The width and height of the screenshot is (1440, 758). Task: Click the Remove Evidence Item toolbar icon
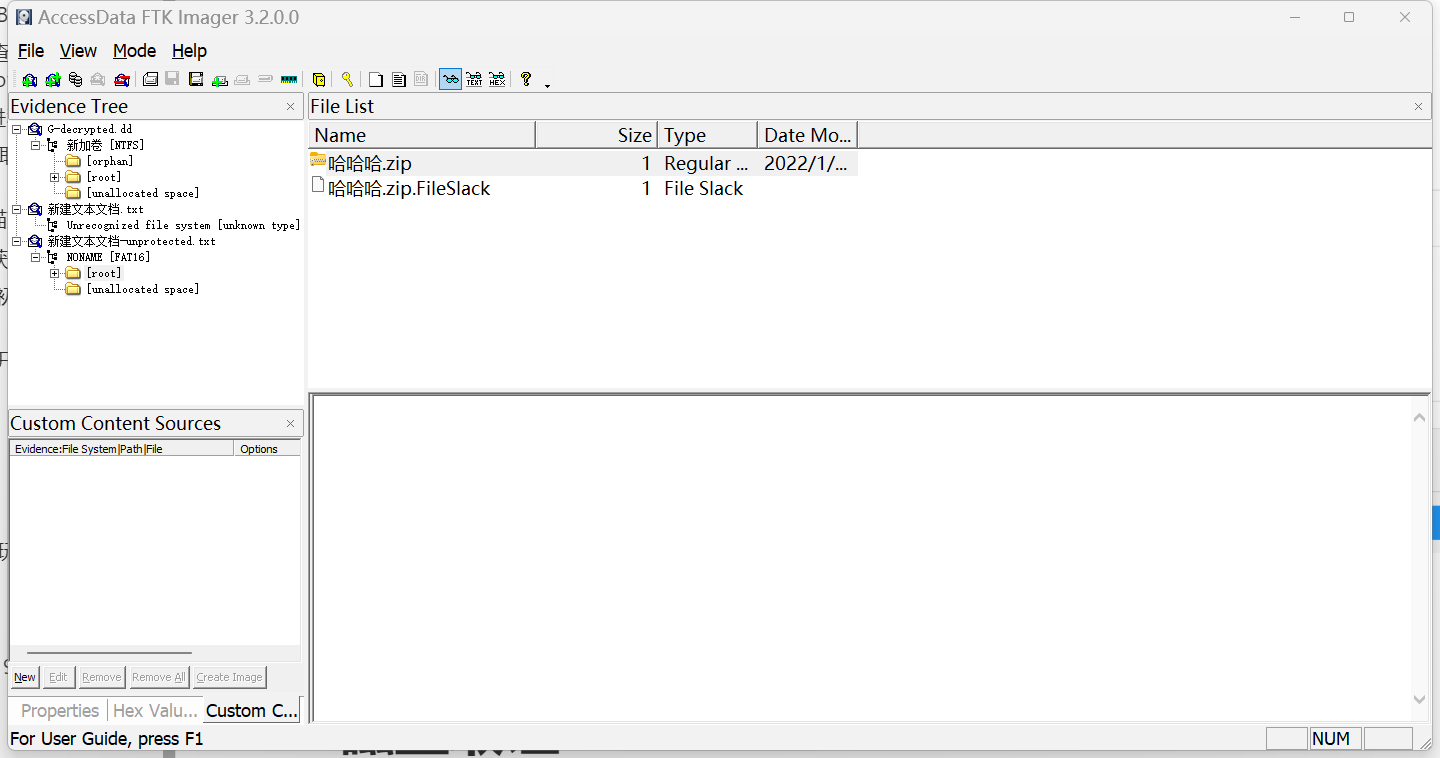pos(98,80)
